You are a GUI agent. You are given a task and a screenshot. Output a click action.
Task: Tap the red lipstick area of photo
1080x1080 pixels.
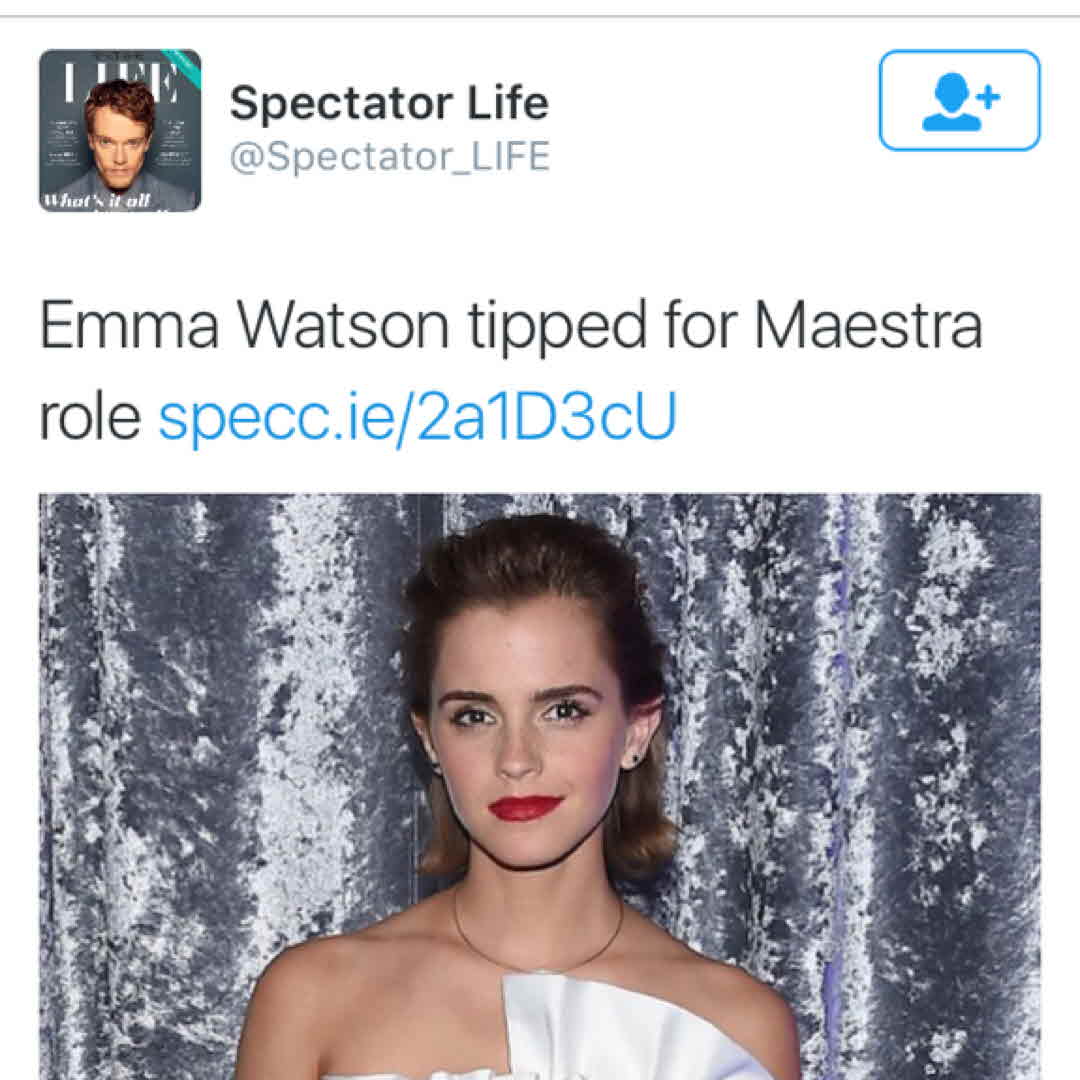(525, 807)
